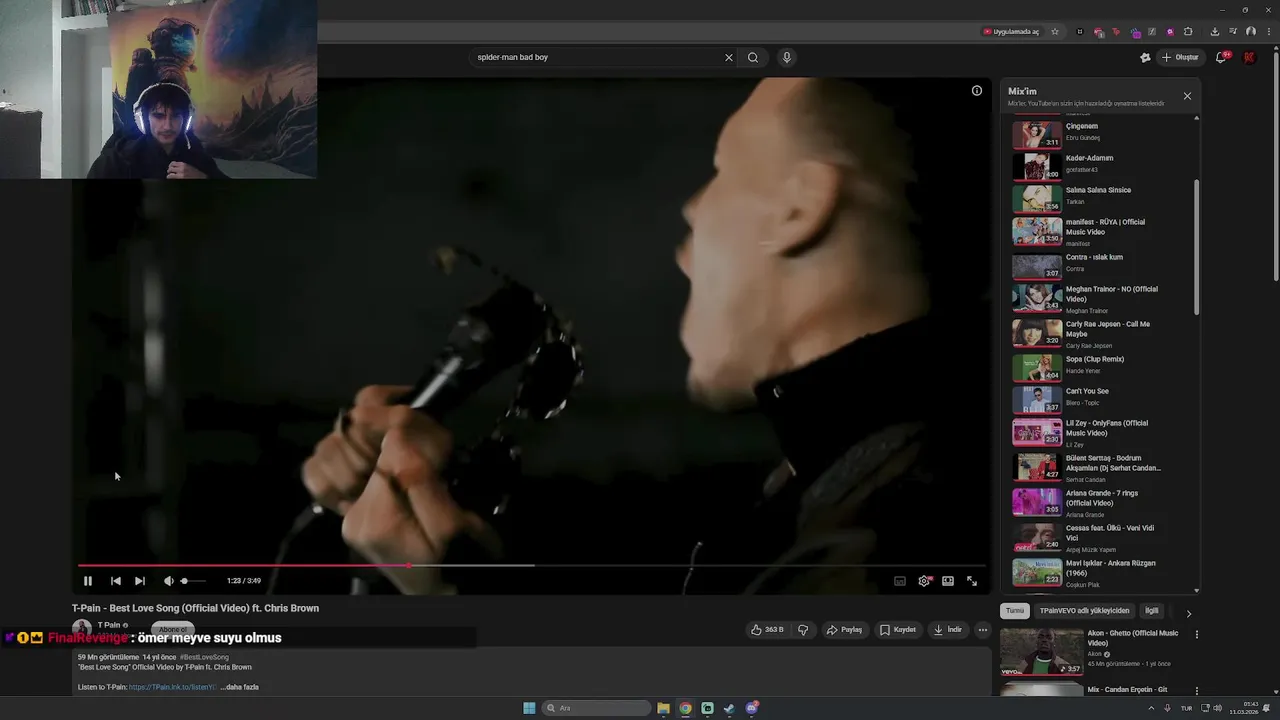Select the İlgili filter chip
This screenshot has height=720, width=1280.
click(1152, 611)
